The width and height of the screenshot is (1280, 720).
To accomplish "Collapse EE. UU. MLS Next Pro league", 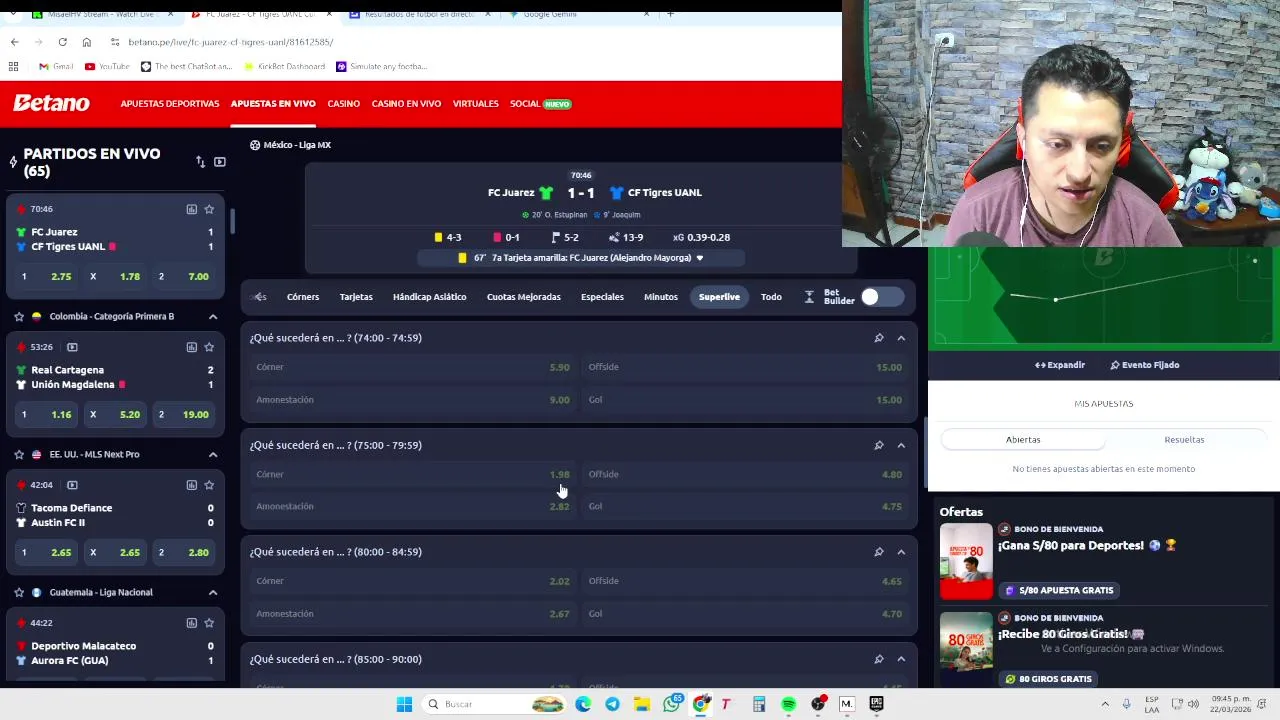I will coord(213,454).
